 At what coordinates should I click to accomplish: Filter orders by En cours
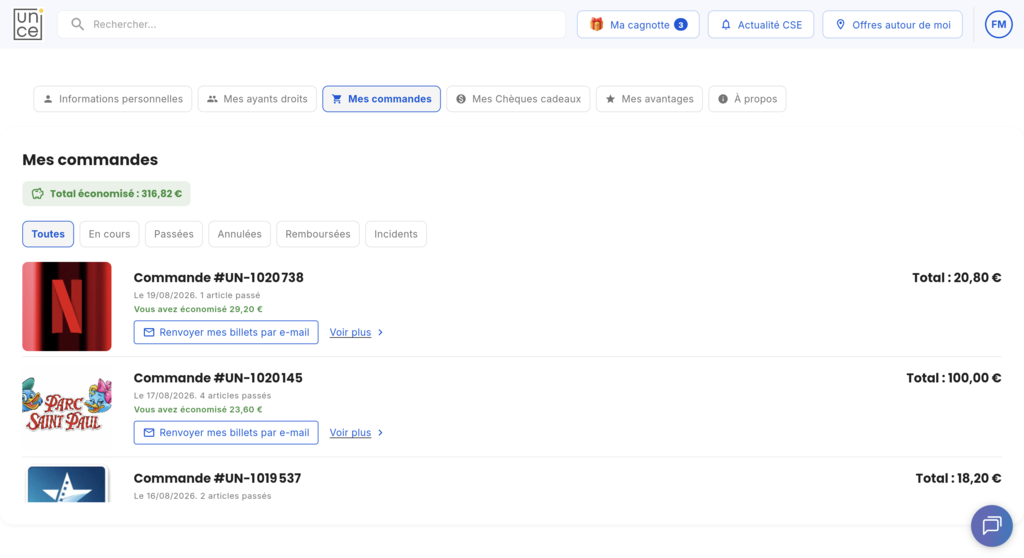[x=109, y=234]
